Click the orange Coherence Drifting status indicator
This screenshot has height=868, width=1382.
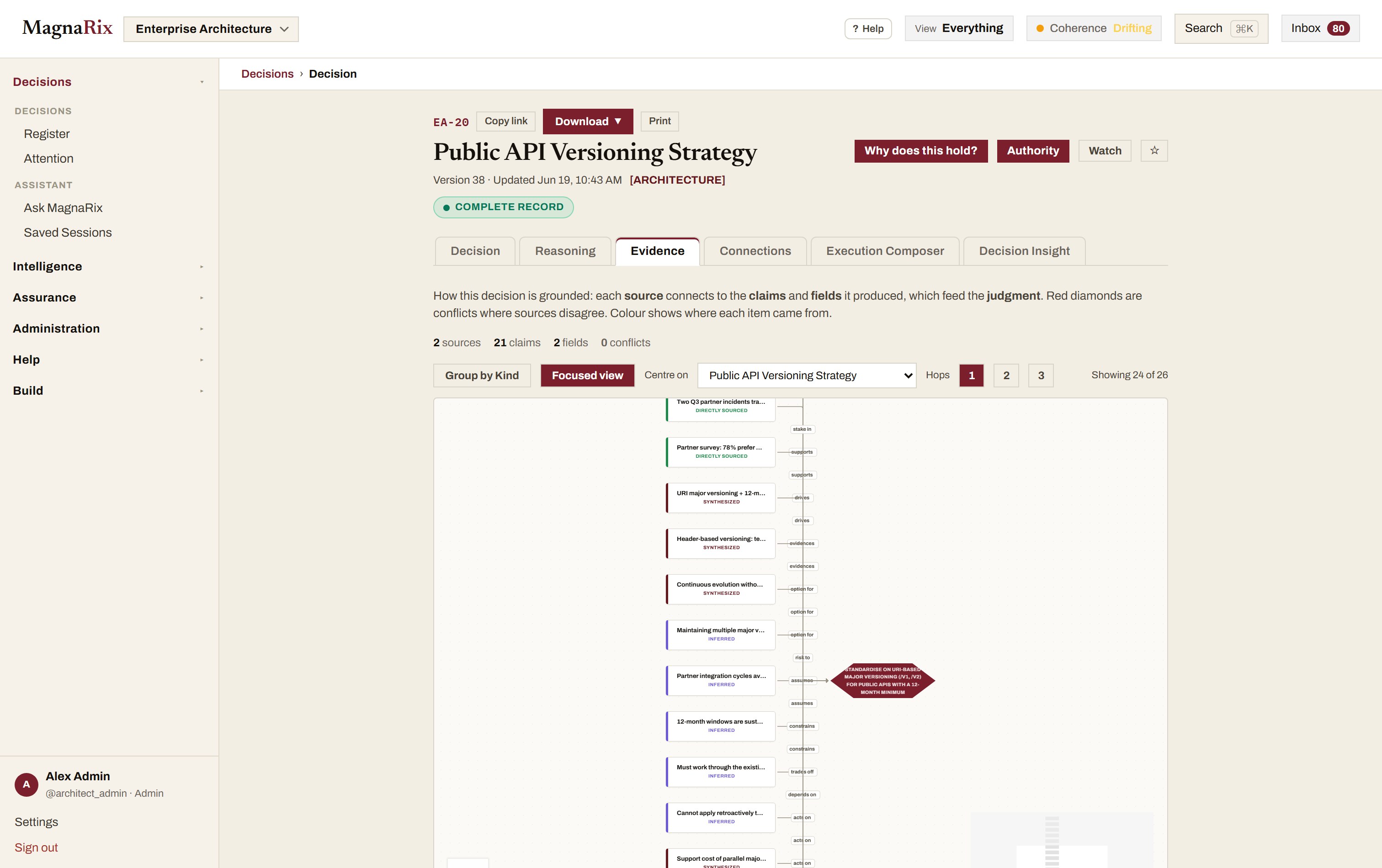point(1093,29)
